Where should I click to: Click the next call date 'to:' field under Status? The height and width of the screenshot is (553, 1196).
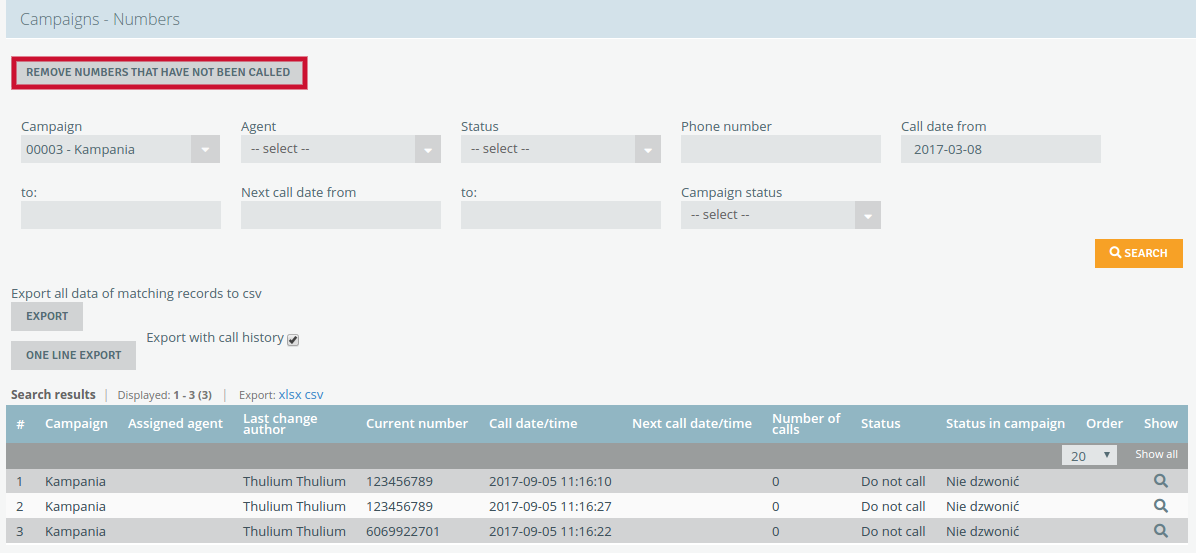pos(561,215)
